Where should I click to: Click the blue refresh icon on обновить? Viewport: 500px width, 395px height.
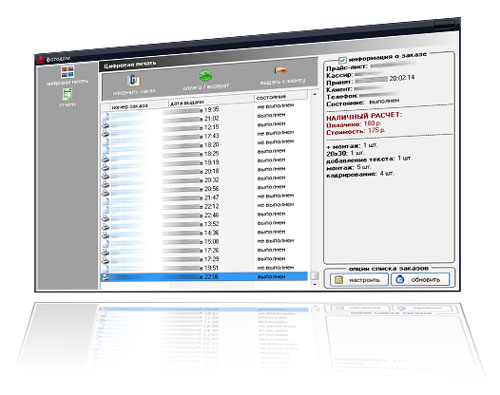coord(399,280)
